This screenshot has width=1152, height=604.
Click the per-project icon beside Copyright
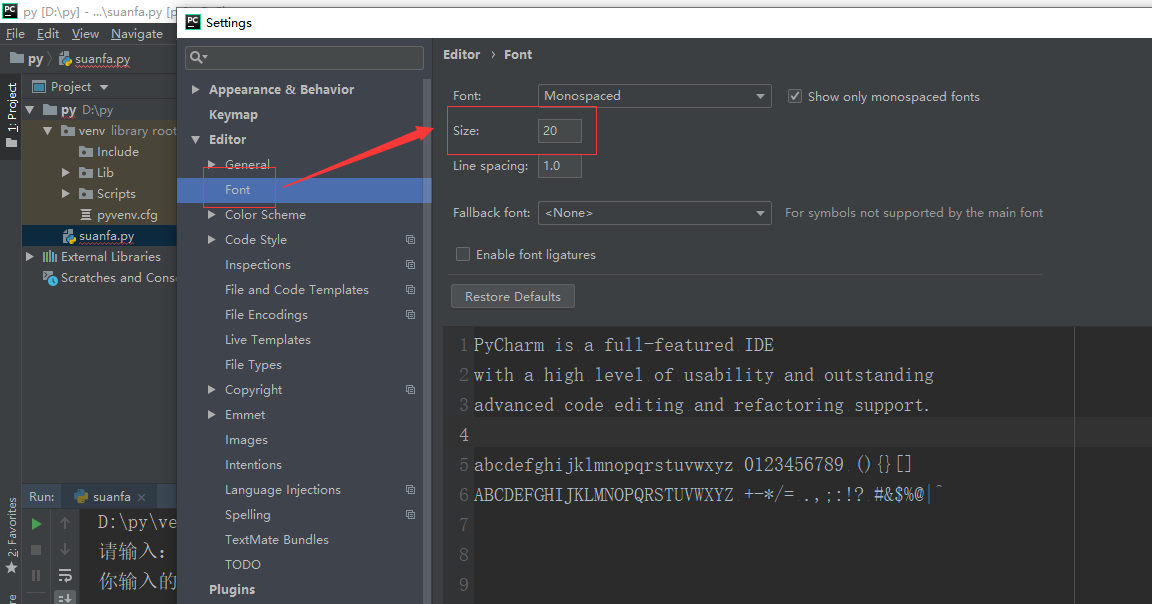[x=411, y=389]
